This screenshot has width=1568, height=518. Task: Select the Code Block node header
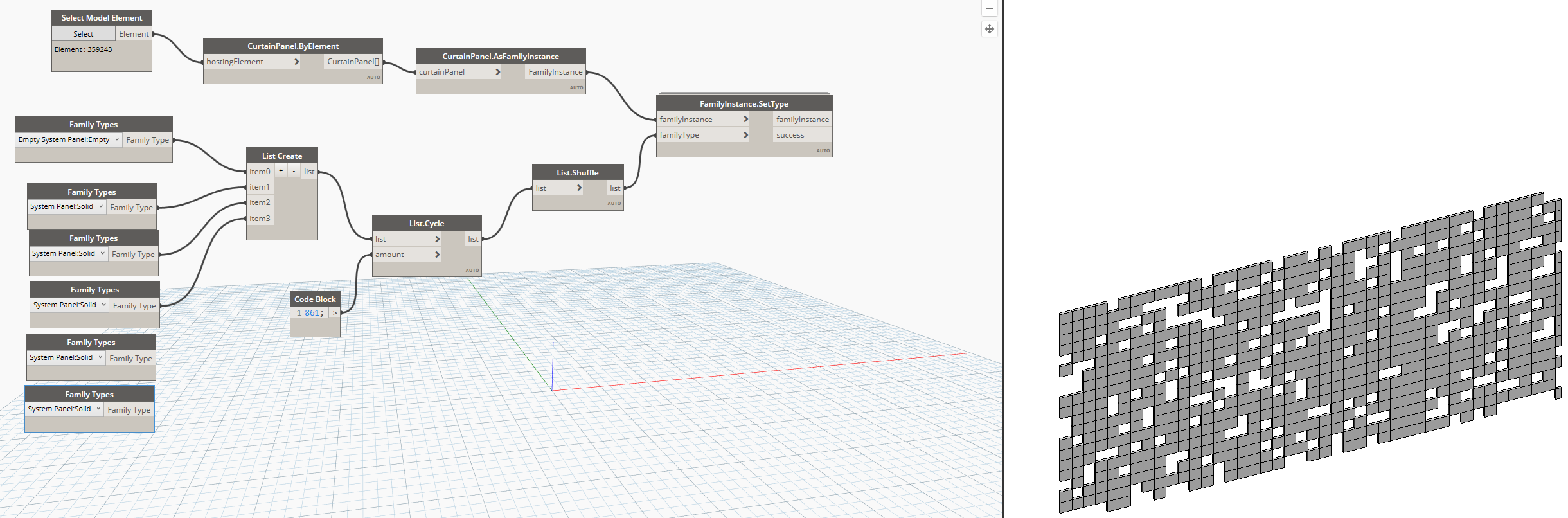click(x=315, y=299)
